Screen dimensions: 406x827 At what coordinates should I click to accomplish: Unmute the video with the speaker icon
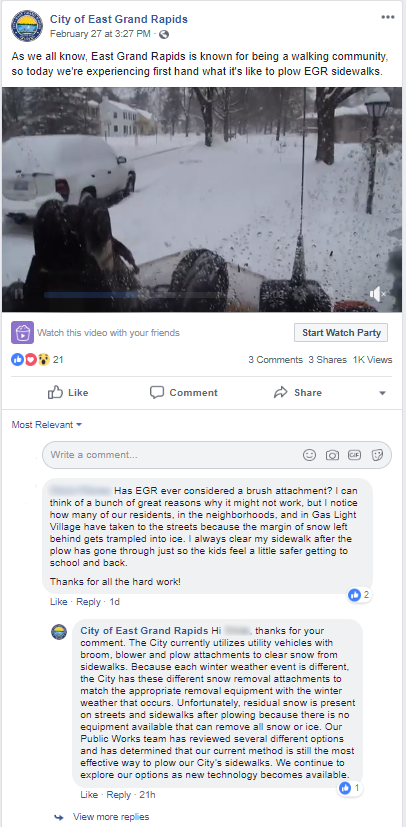377,294
